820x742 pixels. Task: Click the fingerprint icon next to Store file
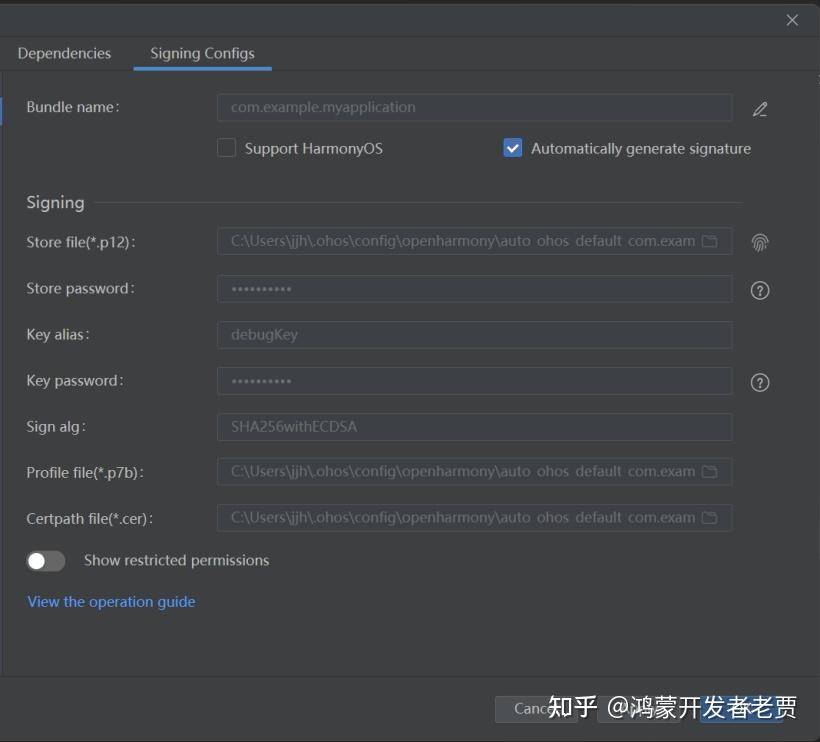click(x=760, y=242)
